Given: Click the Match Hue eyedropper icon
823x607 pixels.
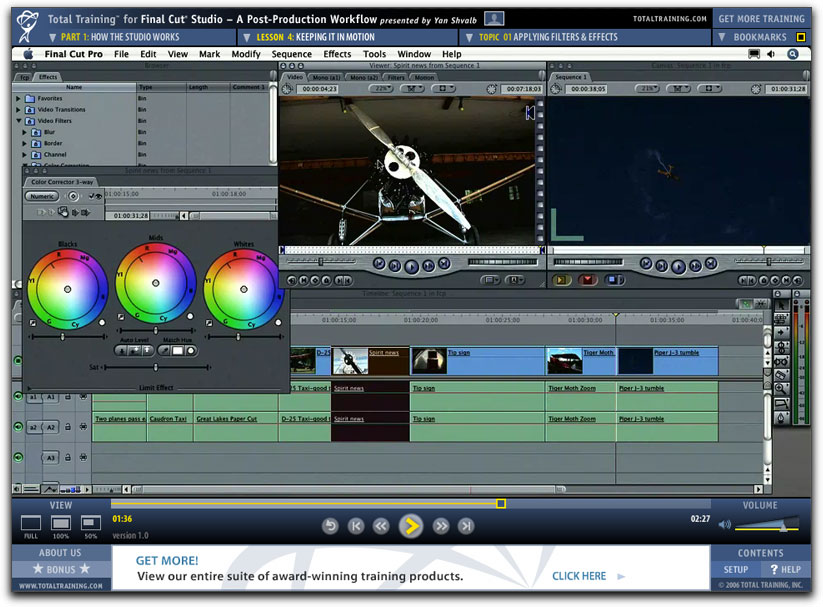Looking at the screenshot, I should click(x=165, y=351).
